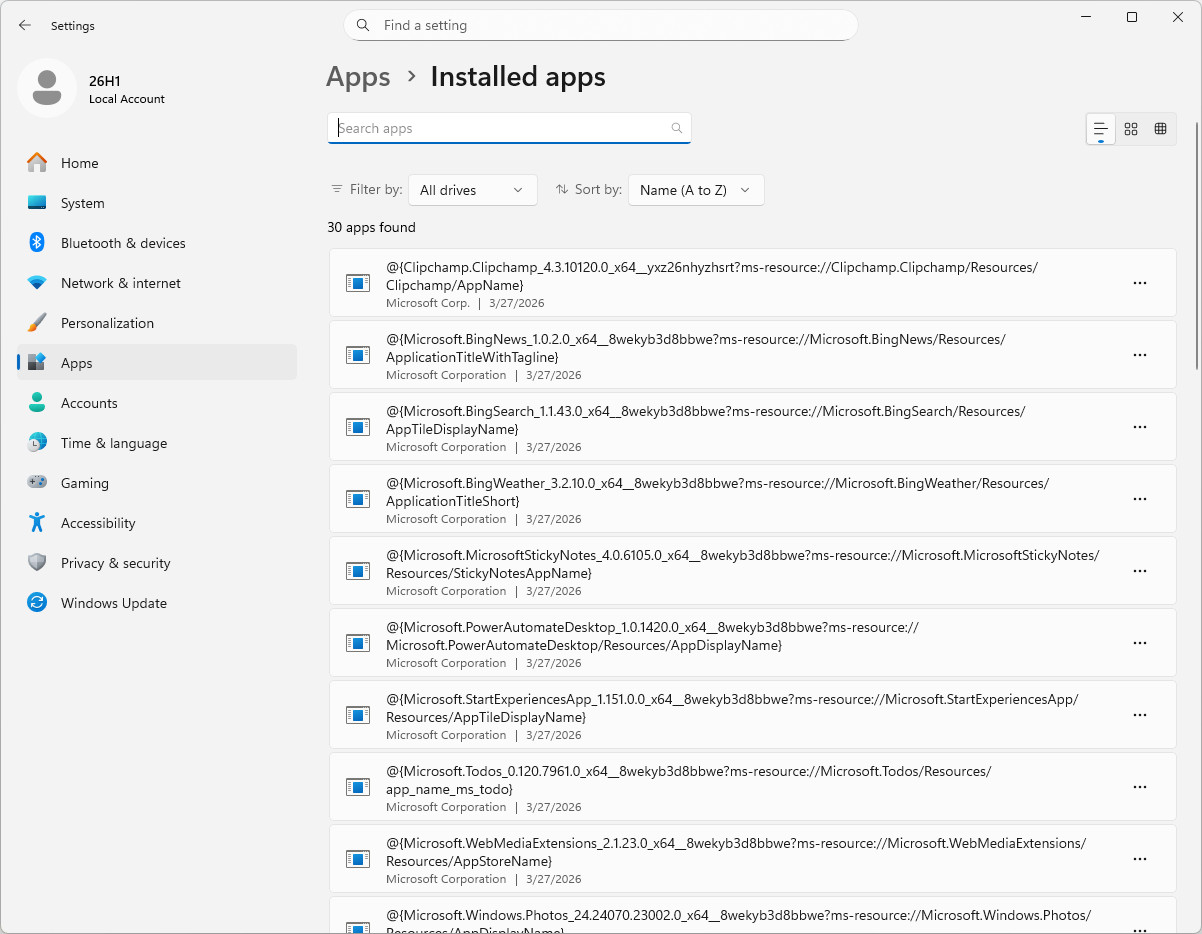The height and width of the screenshot is (934, 1202).
Task: Open Accessibility settings
Action: (157, 523)
